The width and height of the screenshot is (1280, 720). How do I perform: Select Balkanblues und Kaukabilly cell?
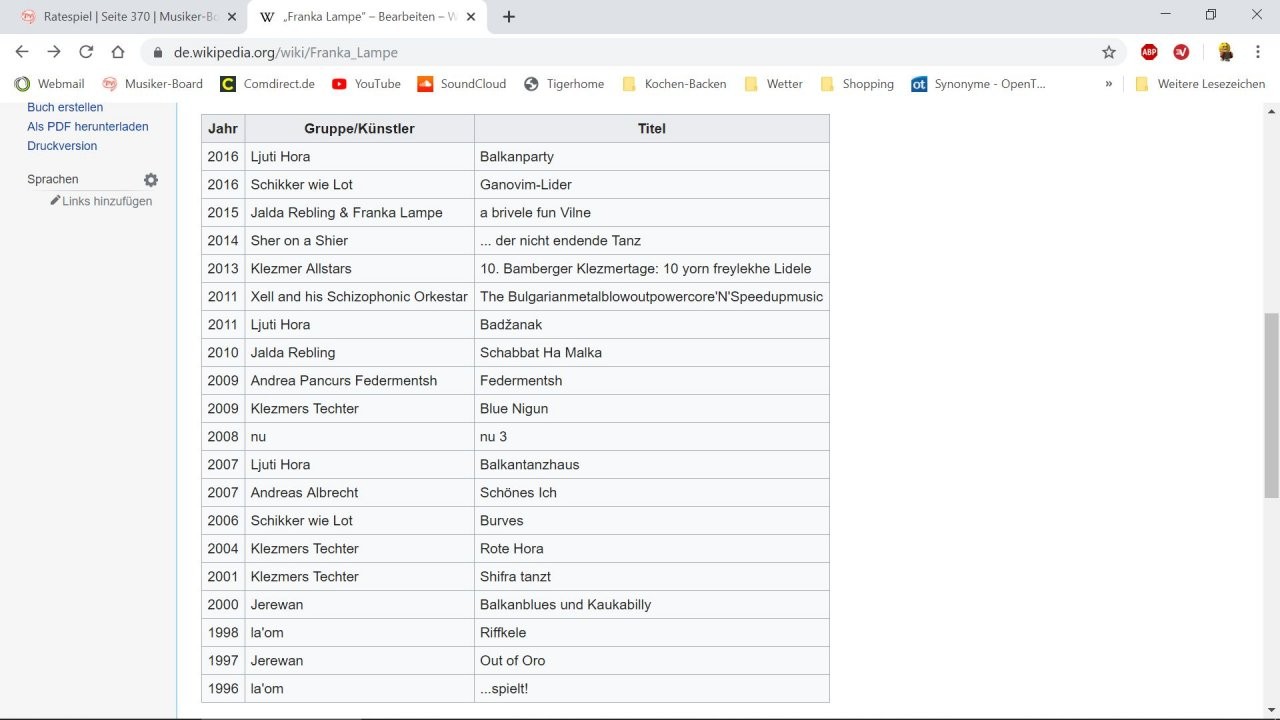tap(651, 604)
